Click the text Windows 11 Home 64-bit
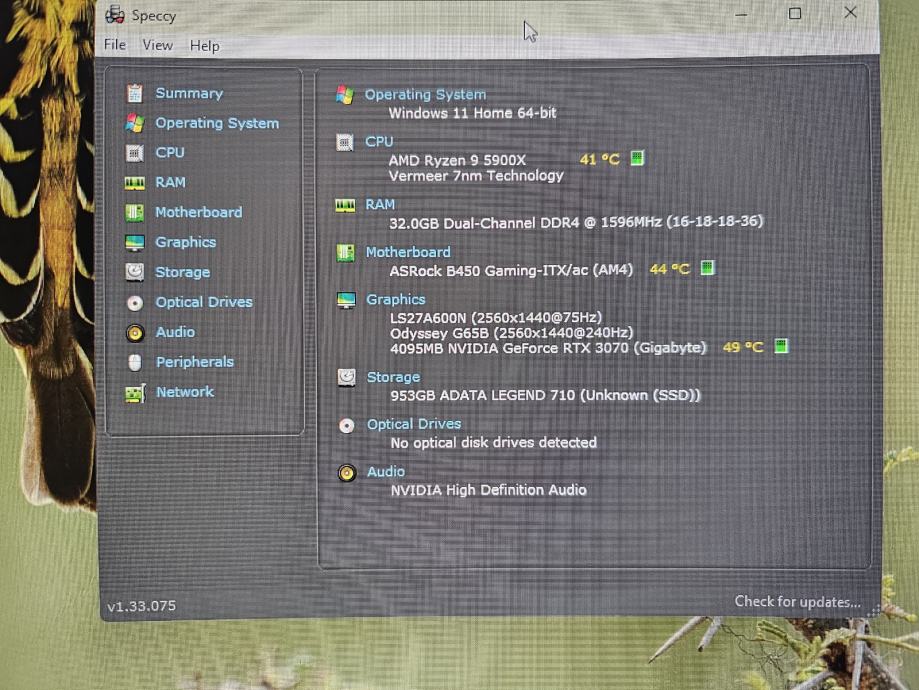Image resolution: width=919 pixels, height=690 pixels. click(x=472, y=113)
